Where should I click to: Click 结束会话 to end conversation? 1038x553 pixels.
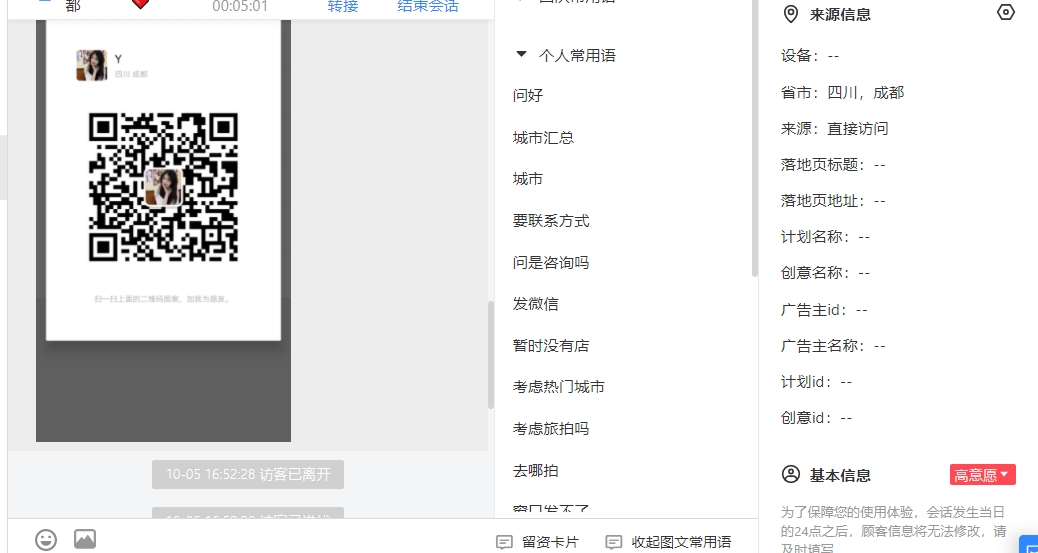point(428,6)
